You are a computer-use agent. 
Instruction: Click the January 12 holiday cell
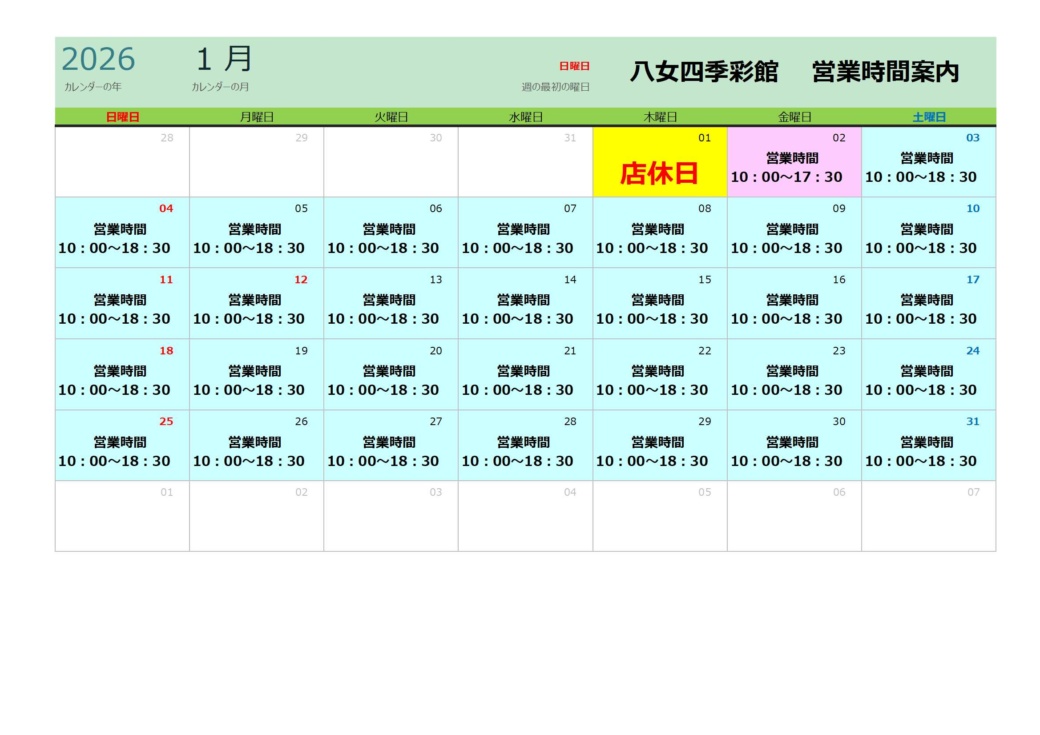pyautogui.click(x=256, y=304)
